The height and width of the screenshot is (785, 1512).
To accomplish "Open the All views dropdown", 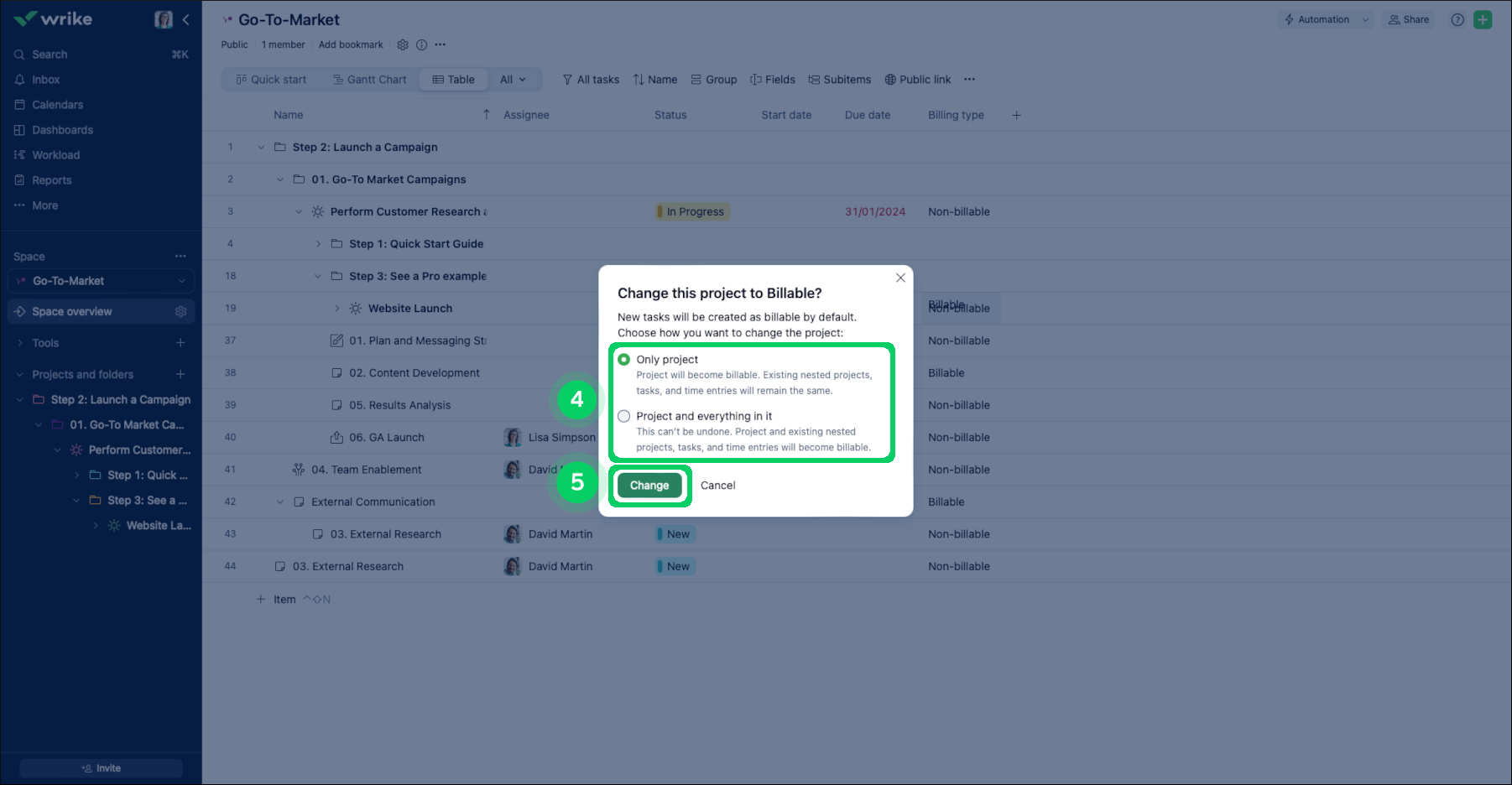I will [x=513, y=80].
